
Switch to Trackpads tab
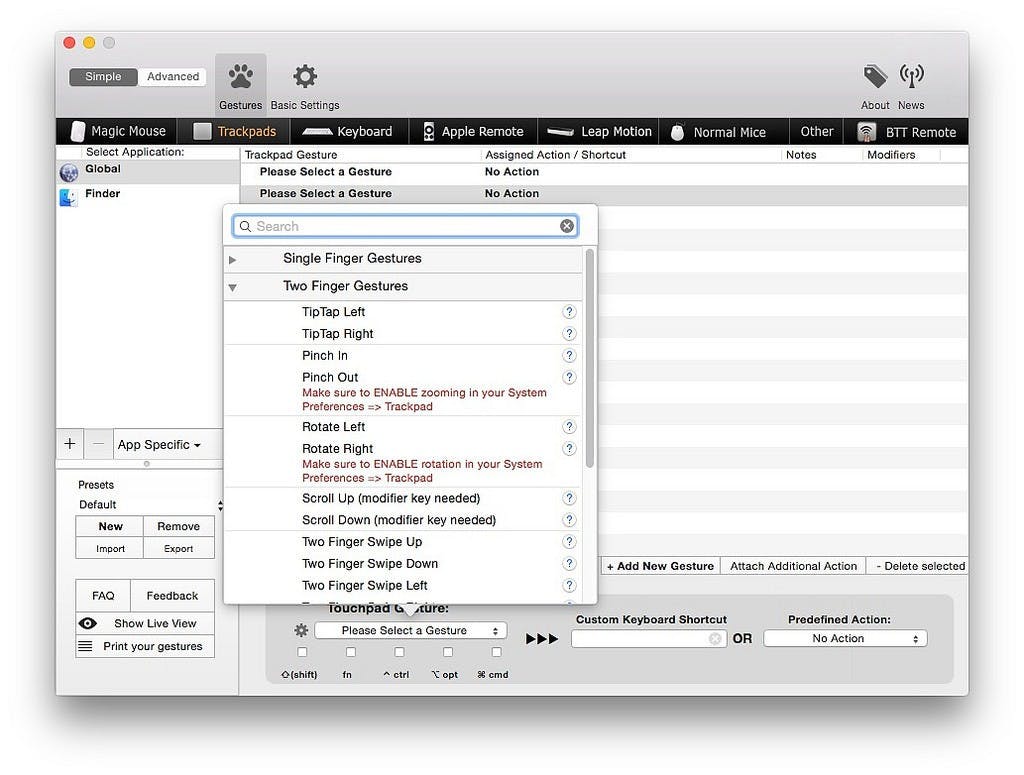235,131
